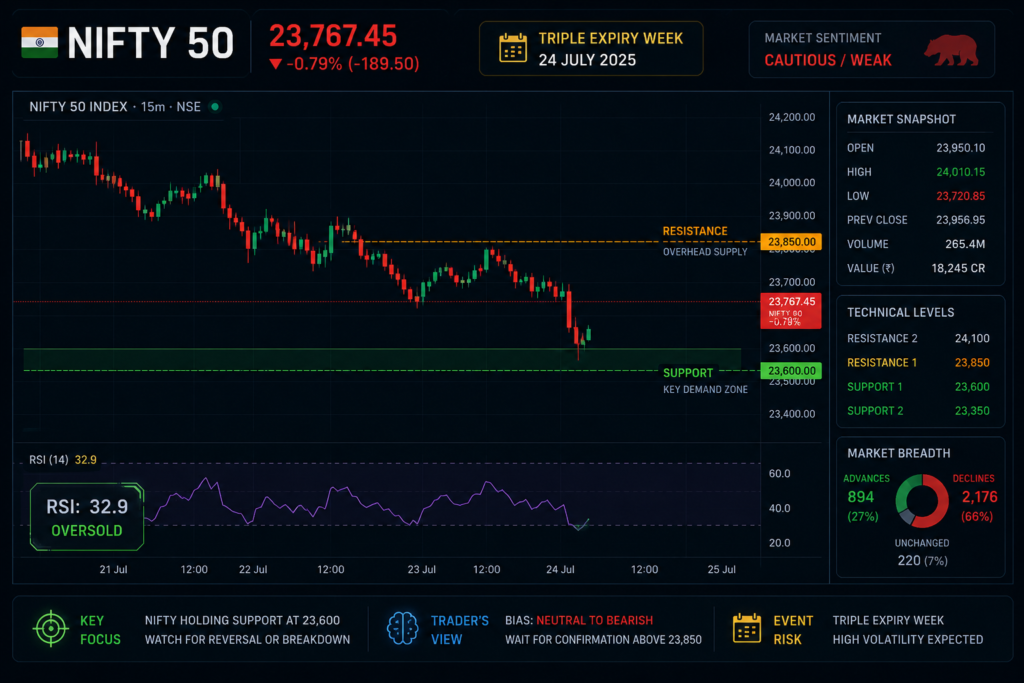Click the market breadth donut chart
This screenshot has height=683, width=1024.
(921, 501)
